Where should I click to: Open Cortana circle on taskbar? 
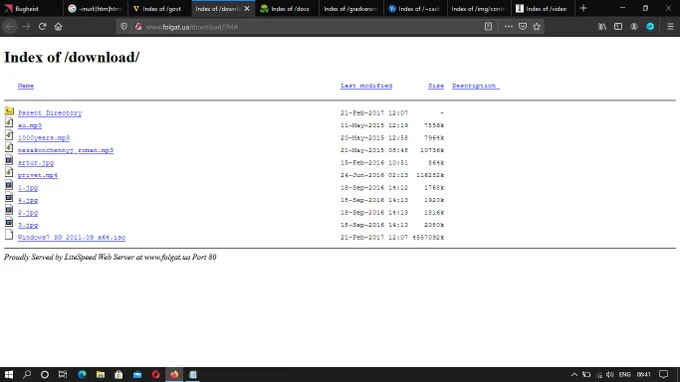click(45, 374)
